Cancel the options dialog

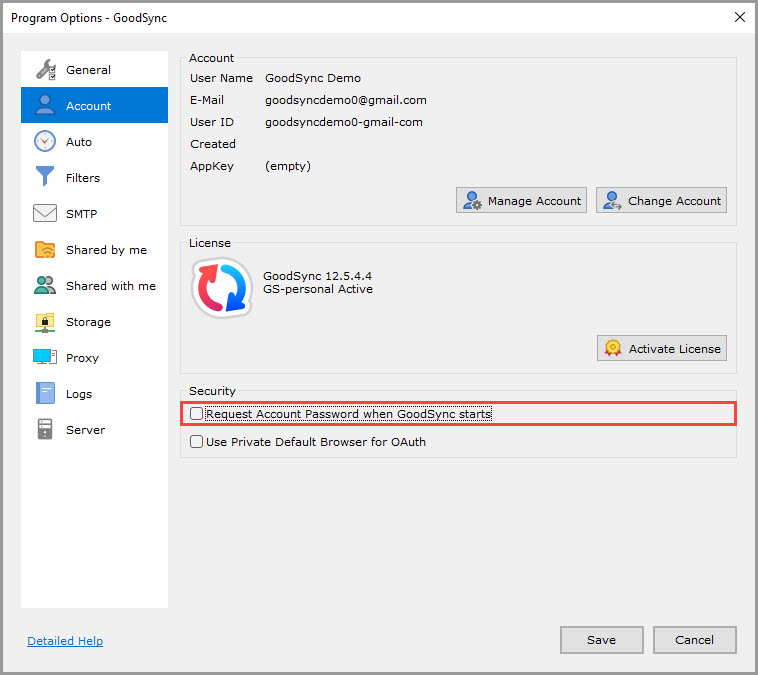(x=694, y=640)
